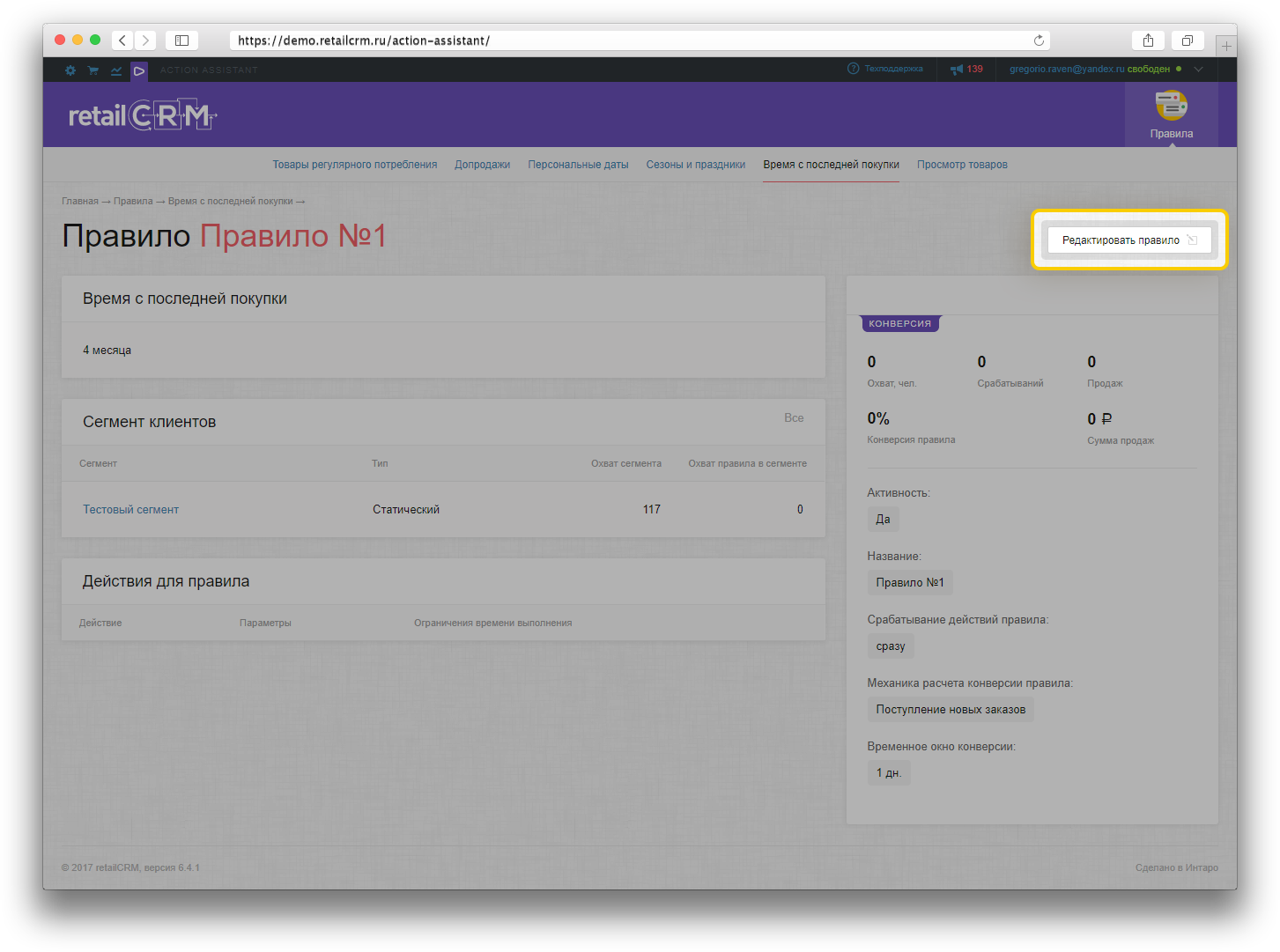The image size is (1280, 952).
Task: Click Поступление новых заказов value
Action: tap(951, 709)
